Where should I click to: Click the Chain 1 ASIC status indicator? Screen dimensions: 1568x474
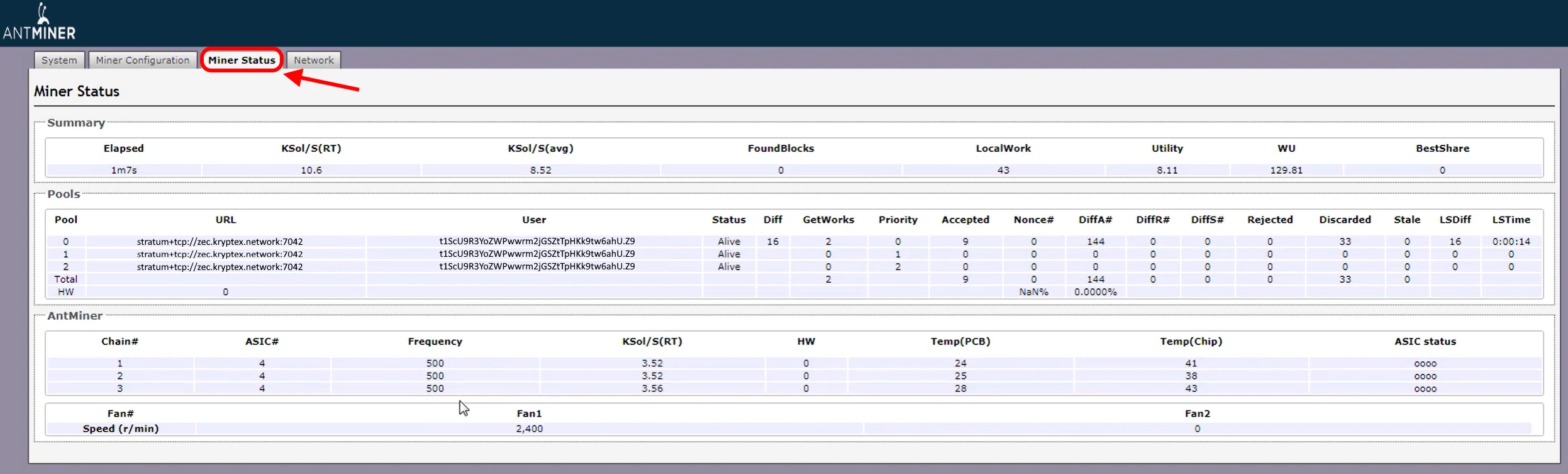1425,364
